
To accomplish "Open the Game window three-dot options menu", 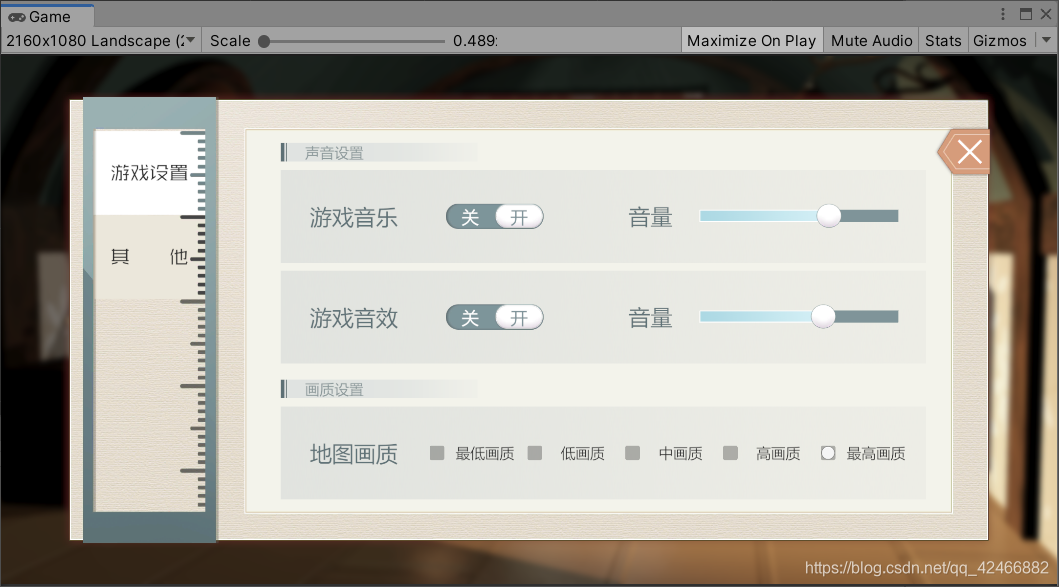I will [x=1003, y=14].
